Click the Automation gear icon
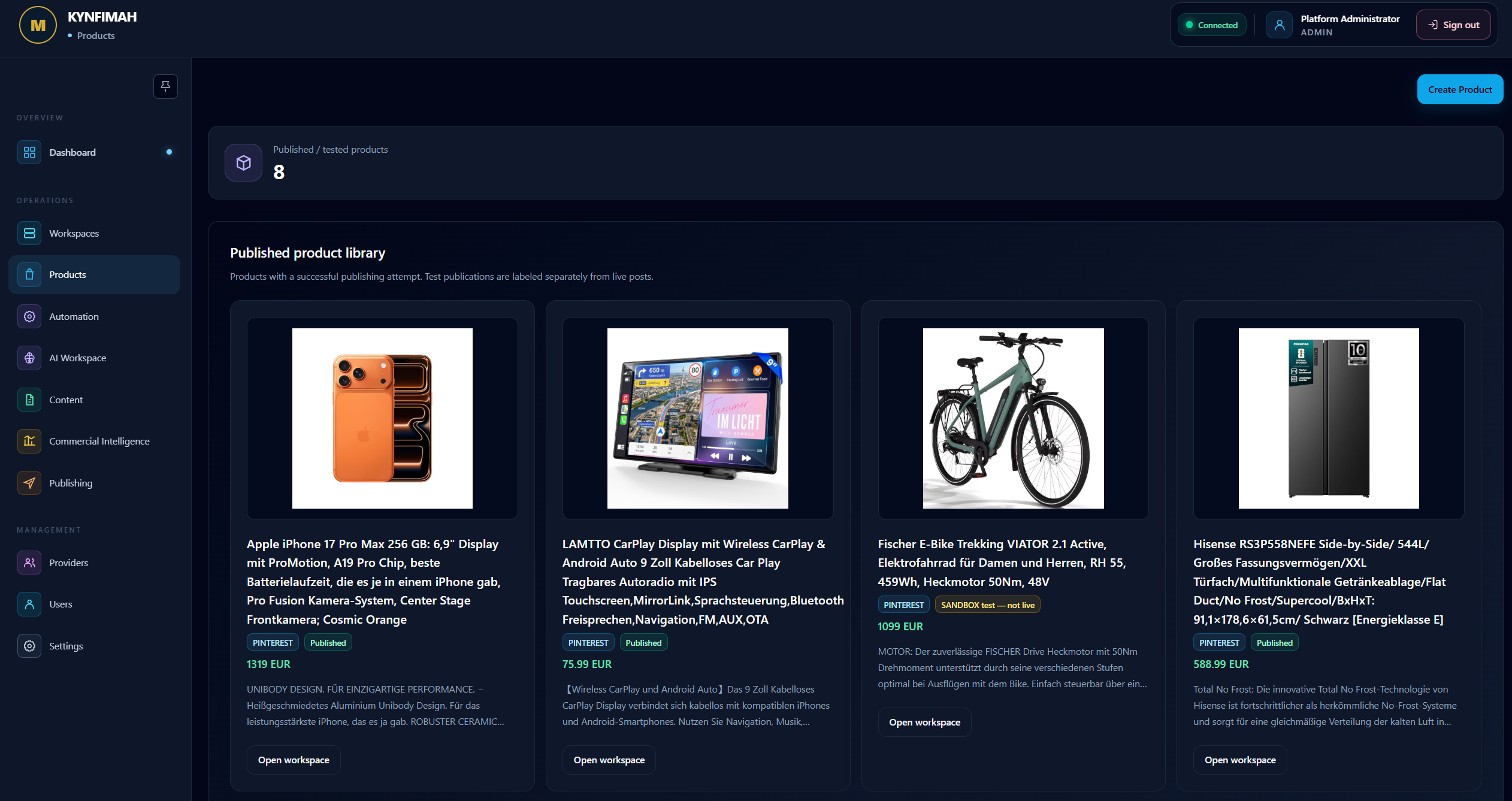 pos(29,316)
